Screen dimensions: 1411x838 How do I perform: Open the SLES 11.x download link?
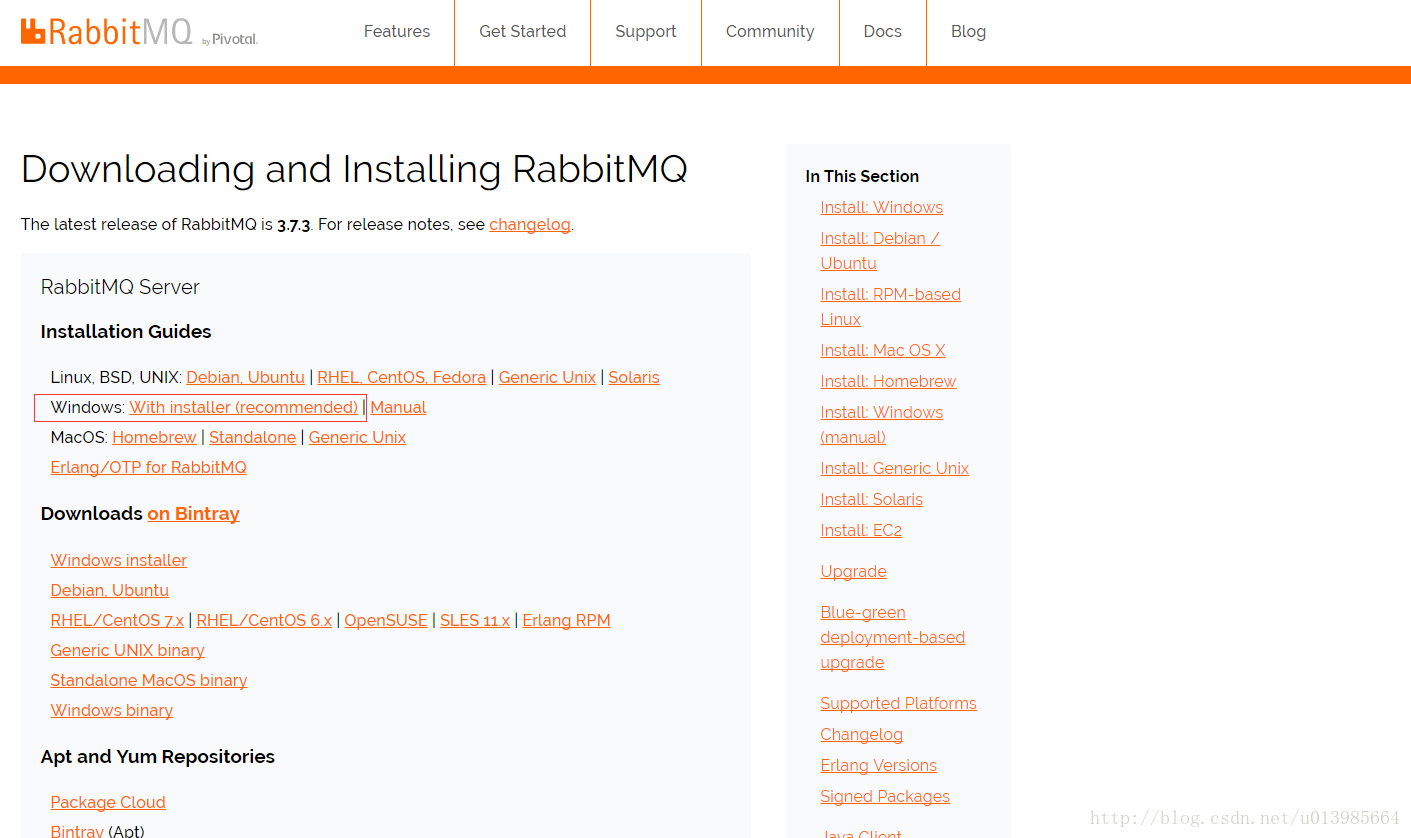[x=475, y=620]
